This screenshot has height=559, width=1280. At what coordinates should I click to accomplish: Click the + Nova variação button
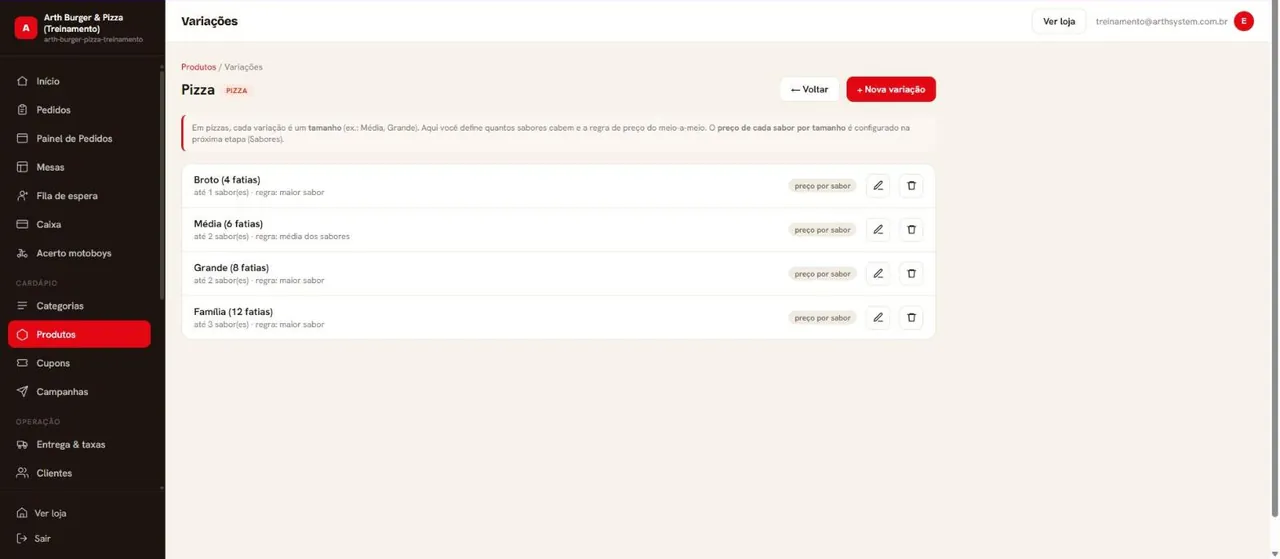pyautogui.click(x=891, y=89)
